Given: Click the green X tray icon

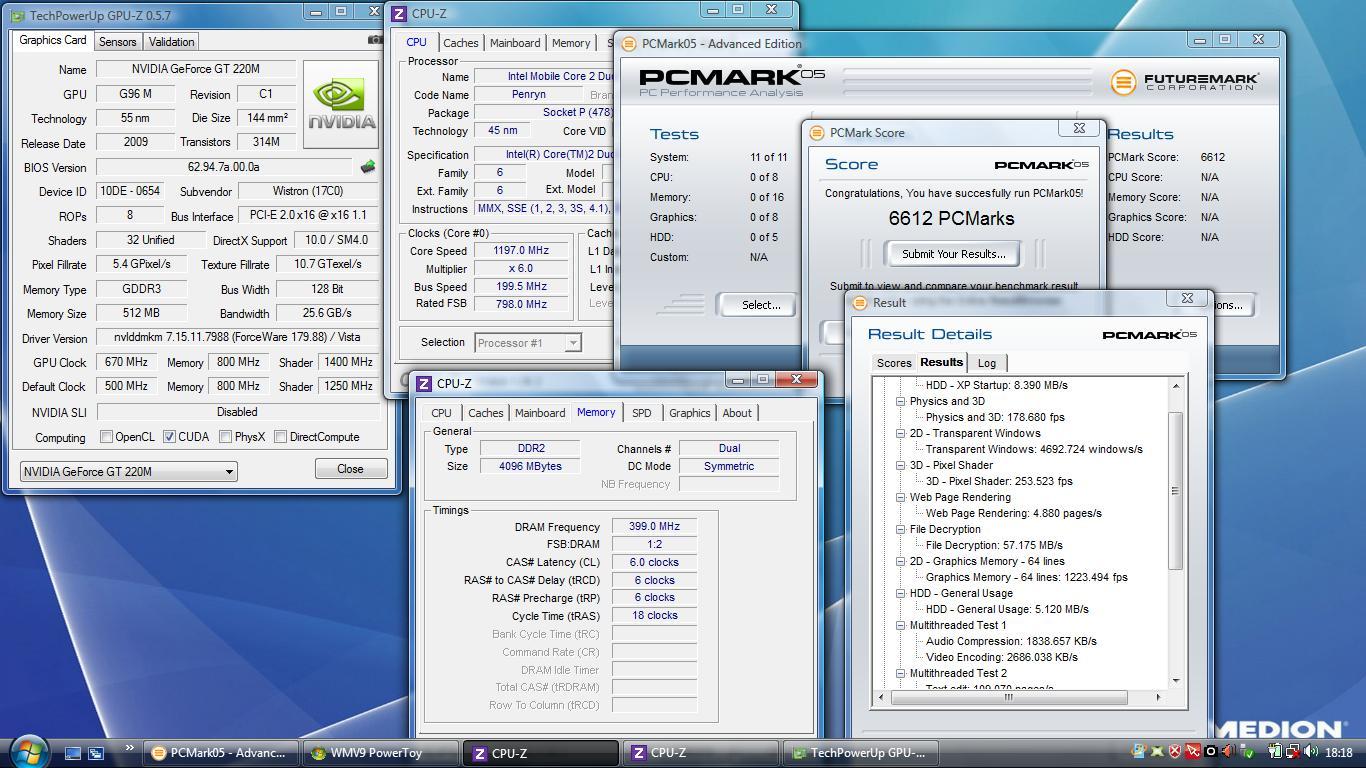Looking at the screenshot, I should point(1157,752).
